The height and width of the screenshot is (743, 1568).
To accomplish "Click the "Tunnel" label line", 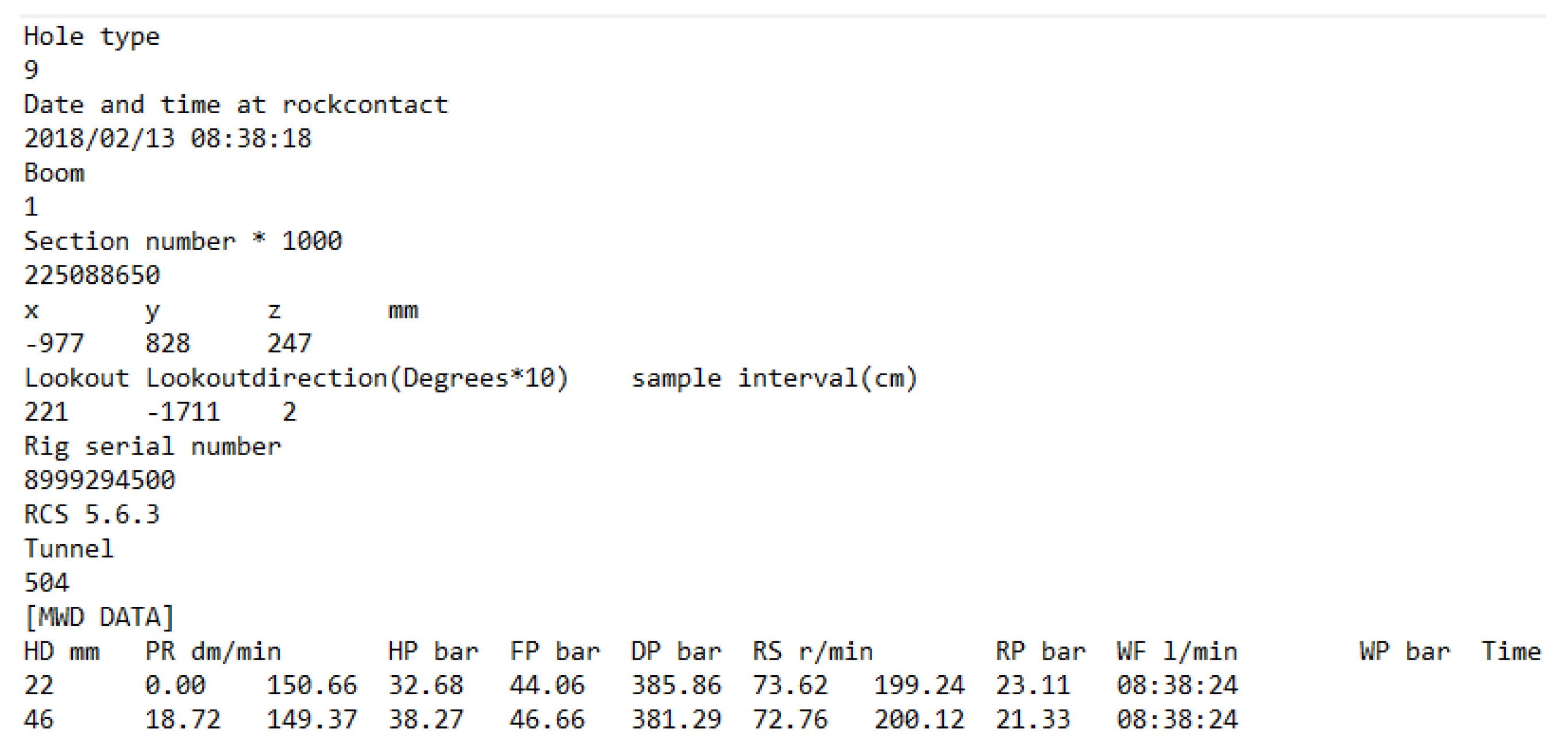I will (69, 549).
